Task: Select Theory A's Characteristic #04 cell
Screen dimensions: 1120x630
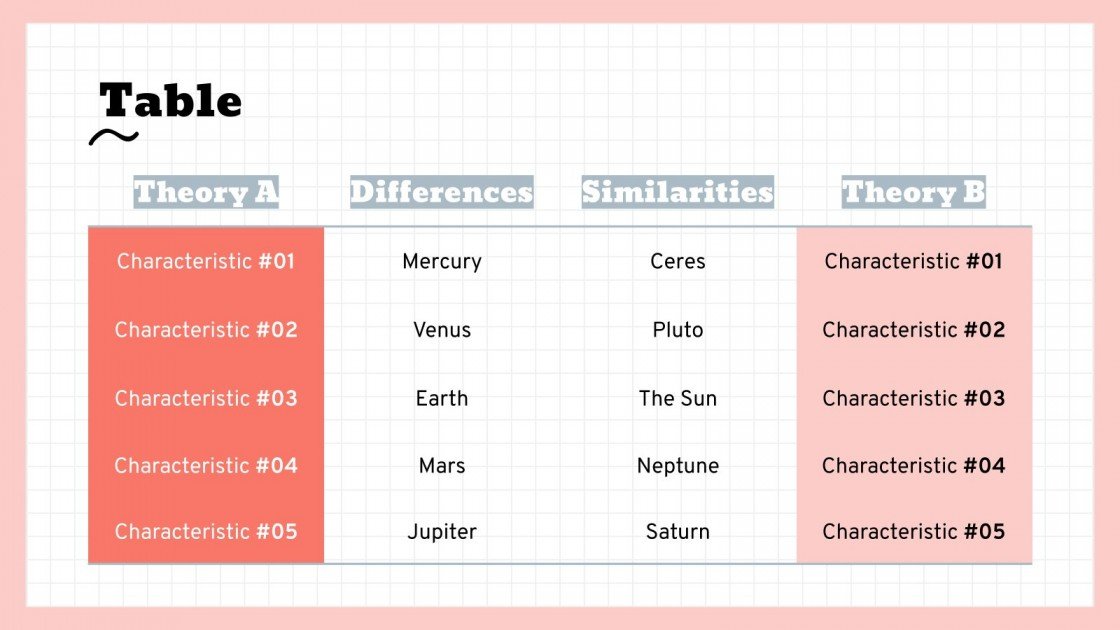Action: pyautogui.click(x=206, y=466)
